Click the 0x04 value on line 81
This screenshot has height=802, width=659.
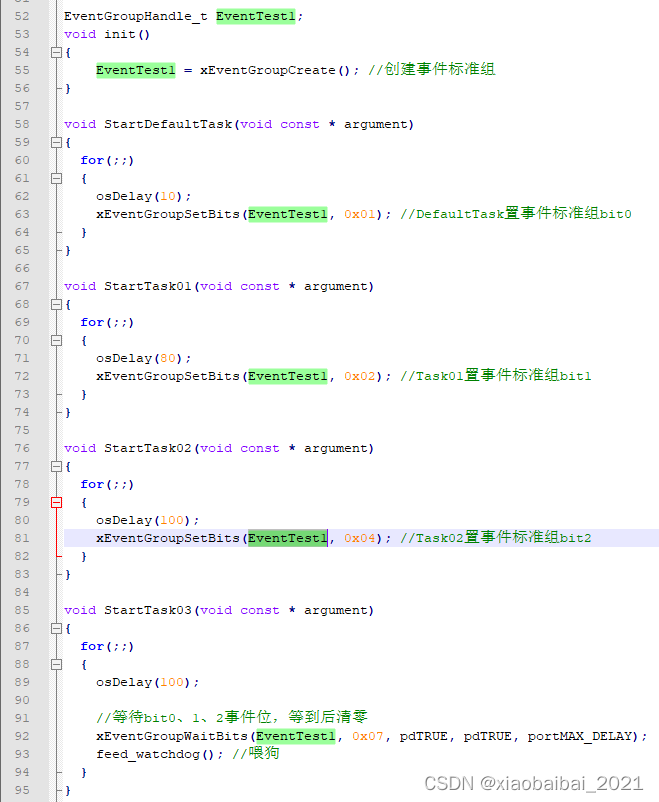360,538
